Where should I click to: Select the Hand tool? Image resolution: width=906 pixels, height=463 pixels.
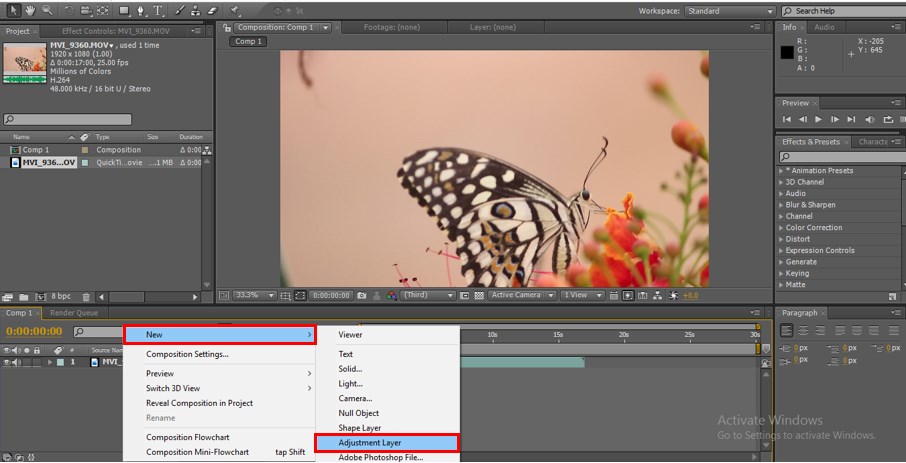31,10
